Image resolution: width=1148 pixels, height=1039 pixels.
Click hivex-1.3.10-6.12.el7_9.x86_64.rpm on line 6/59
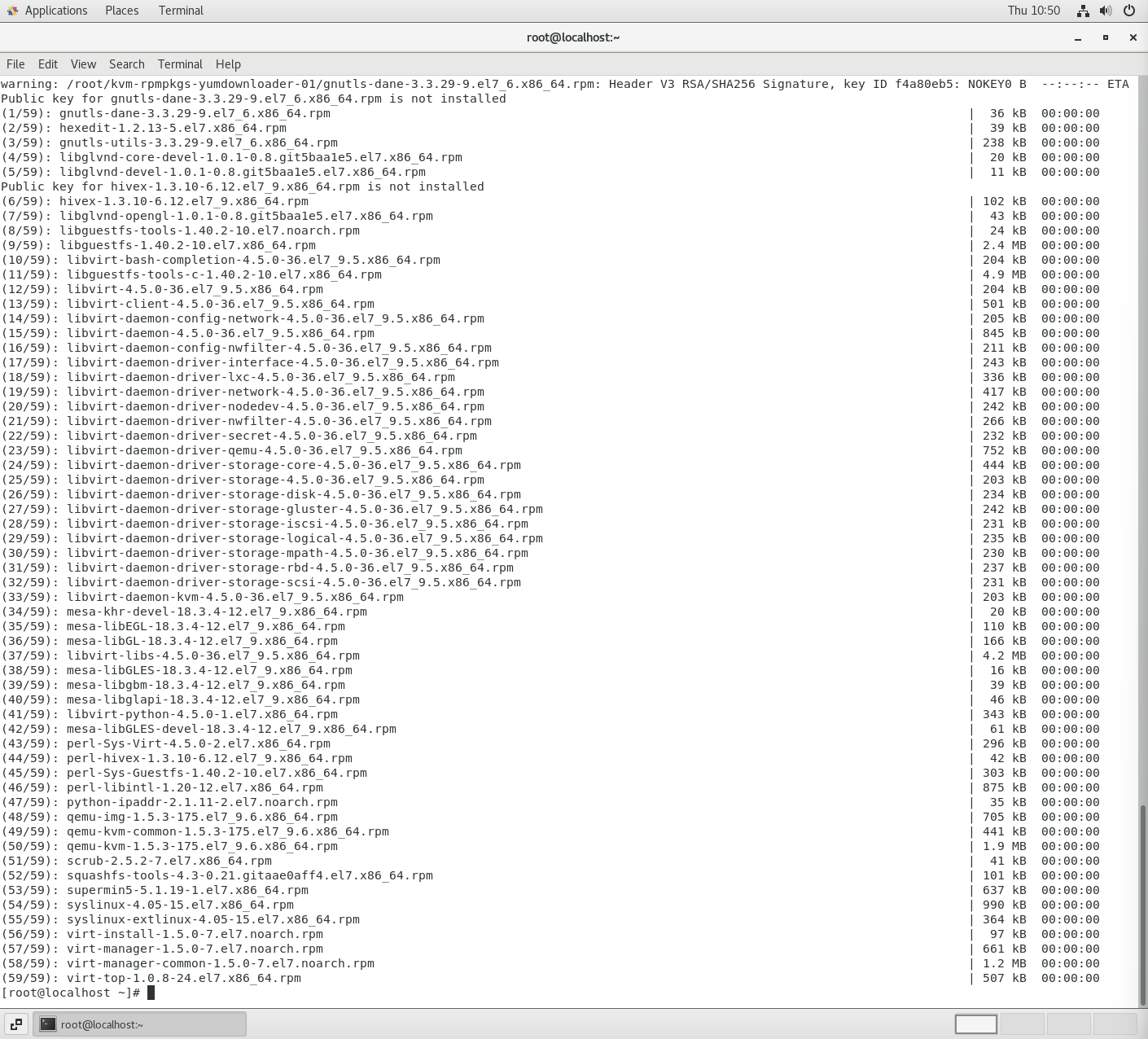[x=183, y=201]
